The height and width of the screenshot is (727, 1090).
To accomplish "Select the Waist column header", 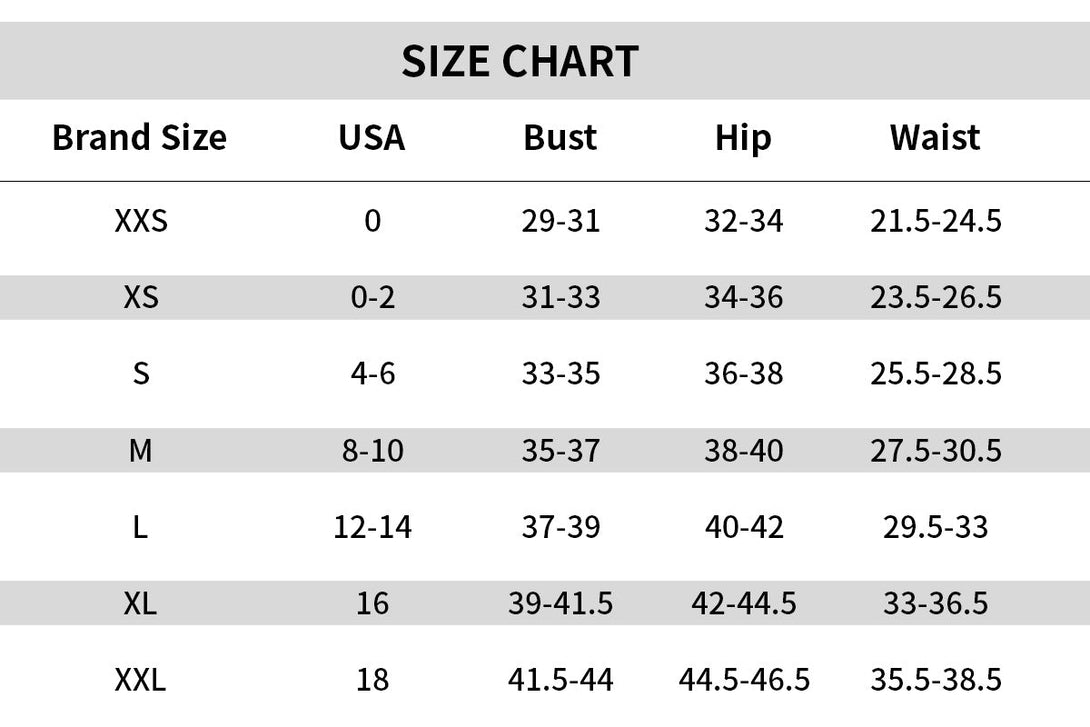I will [935, 137].
